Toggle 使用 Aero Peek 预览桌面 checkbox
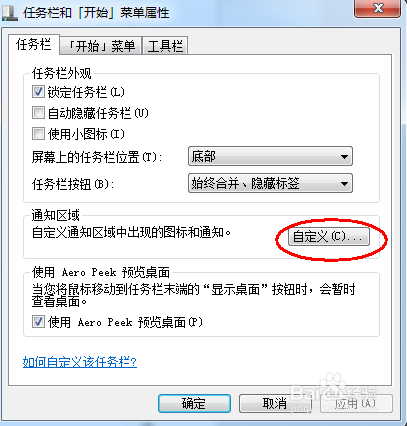407x426 pixels. [x=38, y=322]
